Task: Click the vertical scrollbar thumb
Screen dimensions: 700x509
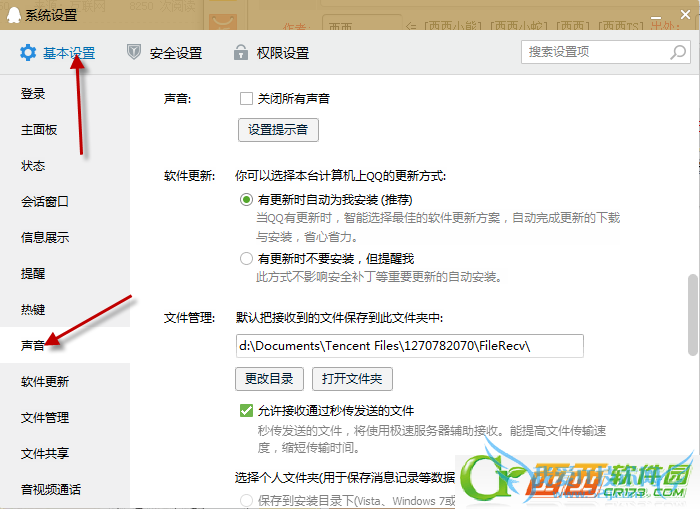Action: point(692,315)
